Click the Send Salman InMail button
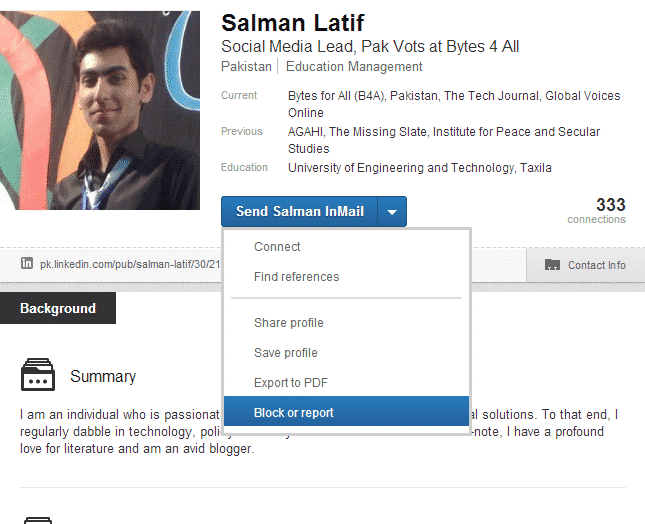Image resolution: width=645 pixels, height=524 pixels. pyautogui.click(x=300, y=212)
